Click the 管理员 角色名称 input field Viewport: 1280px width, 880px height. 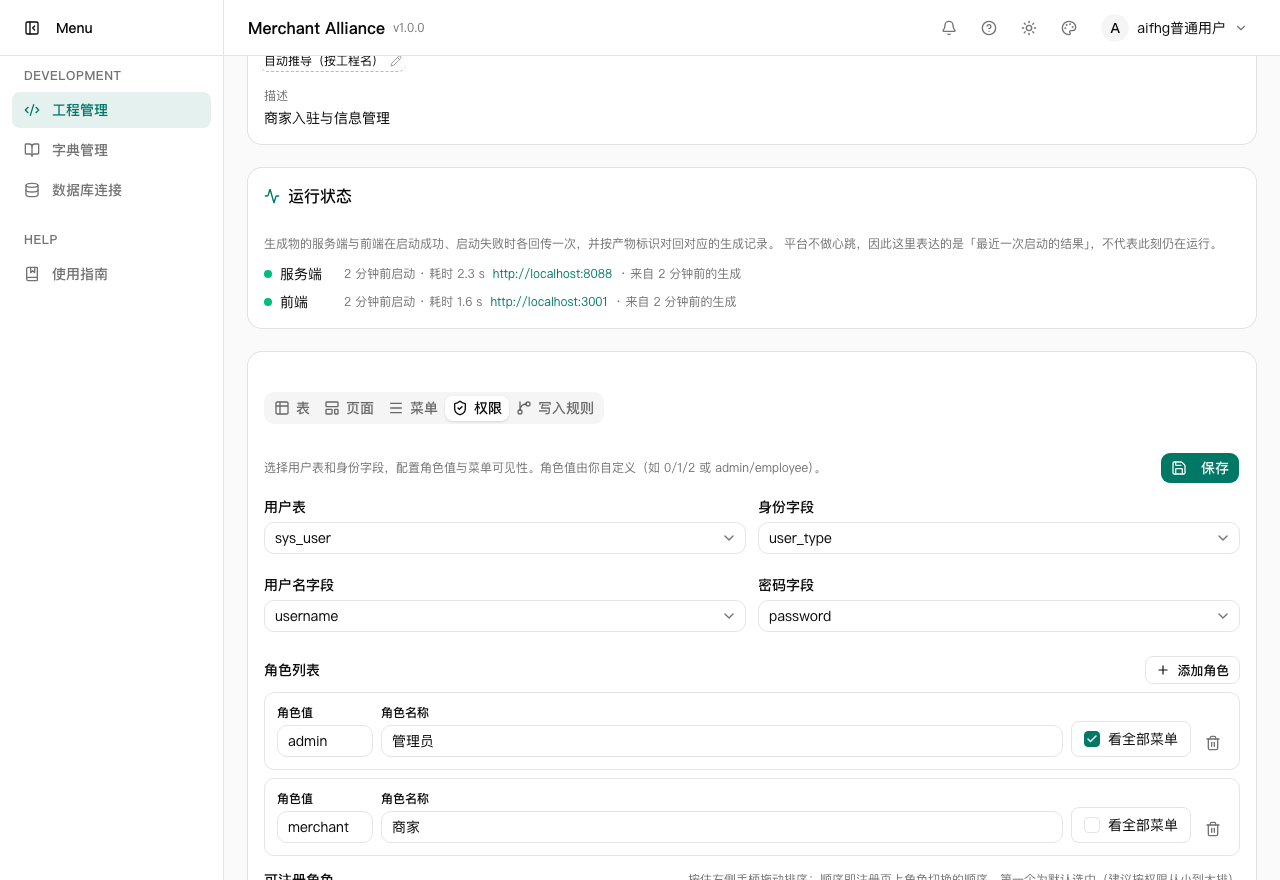pos(721,741)
